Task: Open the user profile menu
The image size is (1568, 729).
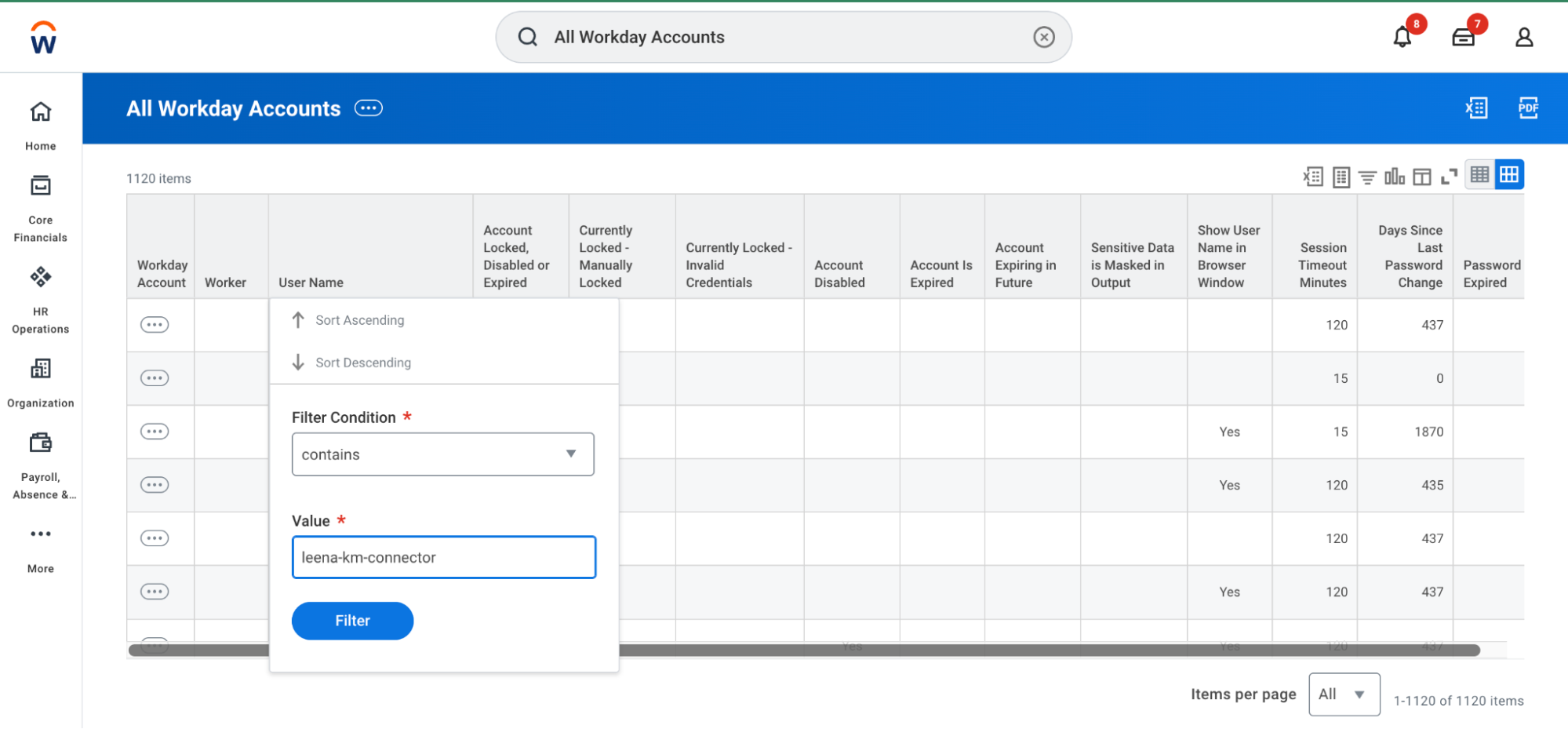Action: [x=1523, y=37]
